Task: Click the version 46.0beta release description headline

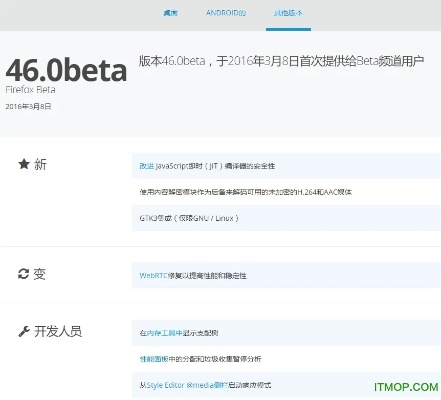Action: pyautogui.click(x=281, y=61)
